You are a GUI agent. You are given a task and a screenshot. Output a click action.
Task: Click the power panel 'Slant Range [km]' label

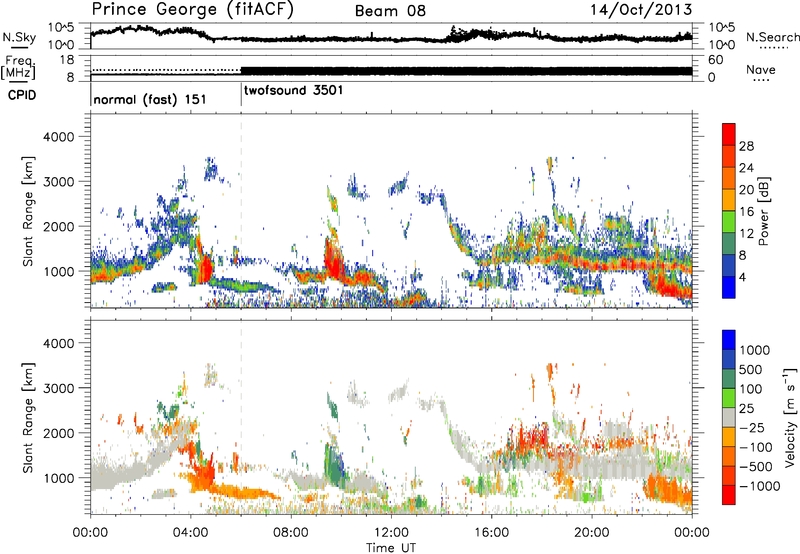tap(28, 211)
